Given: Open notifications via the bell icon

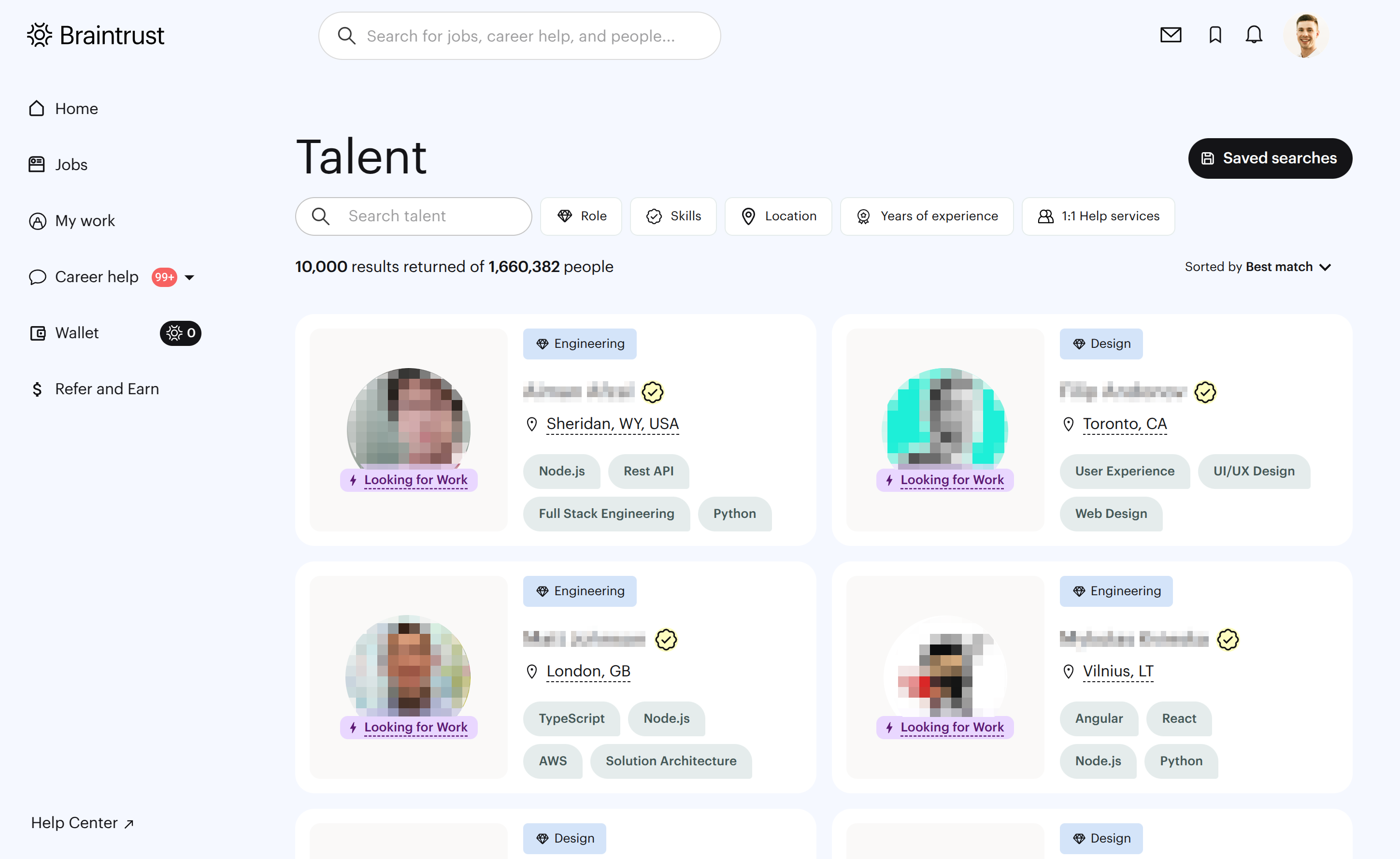Looking at the screenshot, I should (x=1254, y=35).
